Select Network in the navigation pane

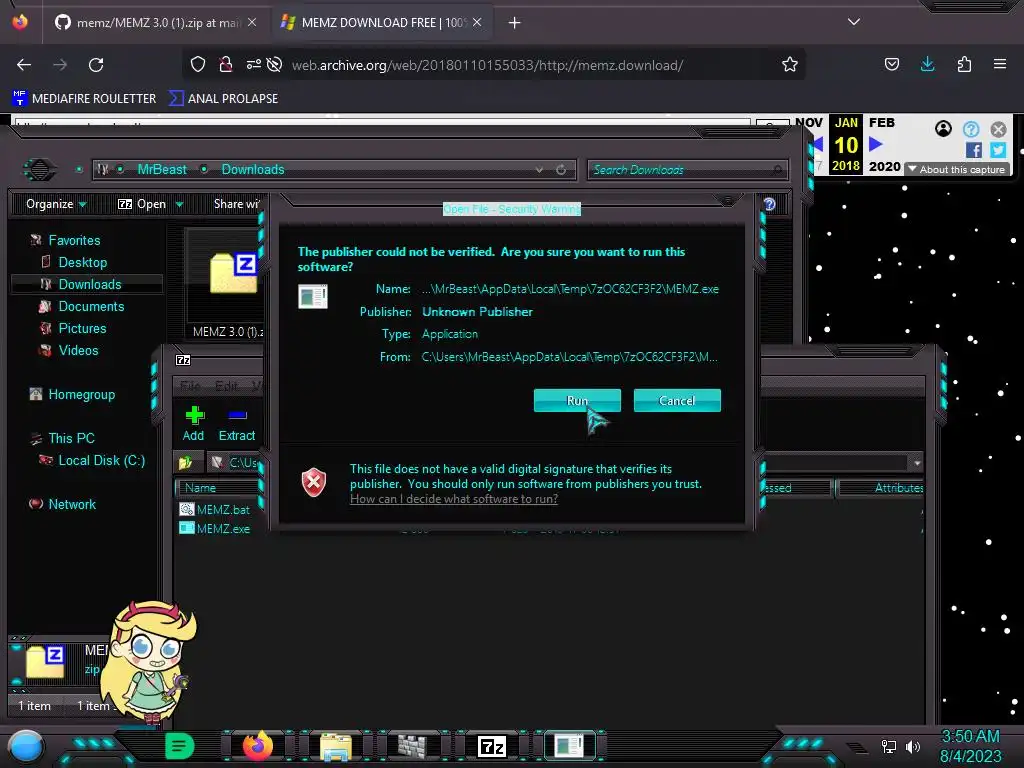coord(72,504)
